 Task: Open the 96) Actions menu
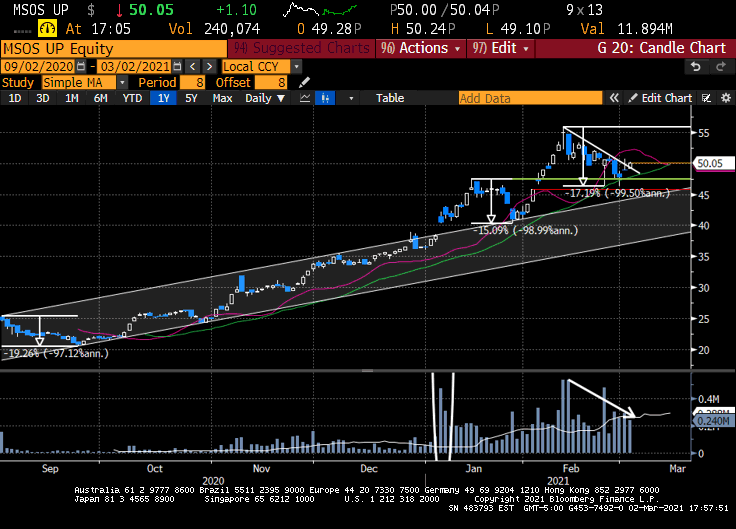click(421, 48)
